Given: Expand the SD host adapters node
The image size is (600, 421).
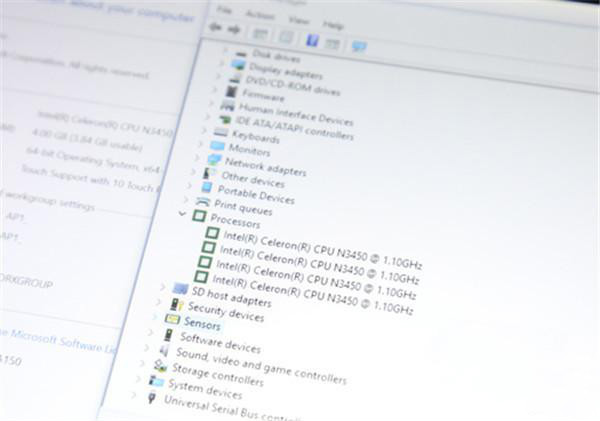Looking at the screenshot, I should point(162,286).
